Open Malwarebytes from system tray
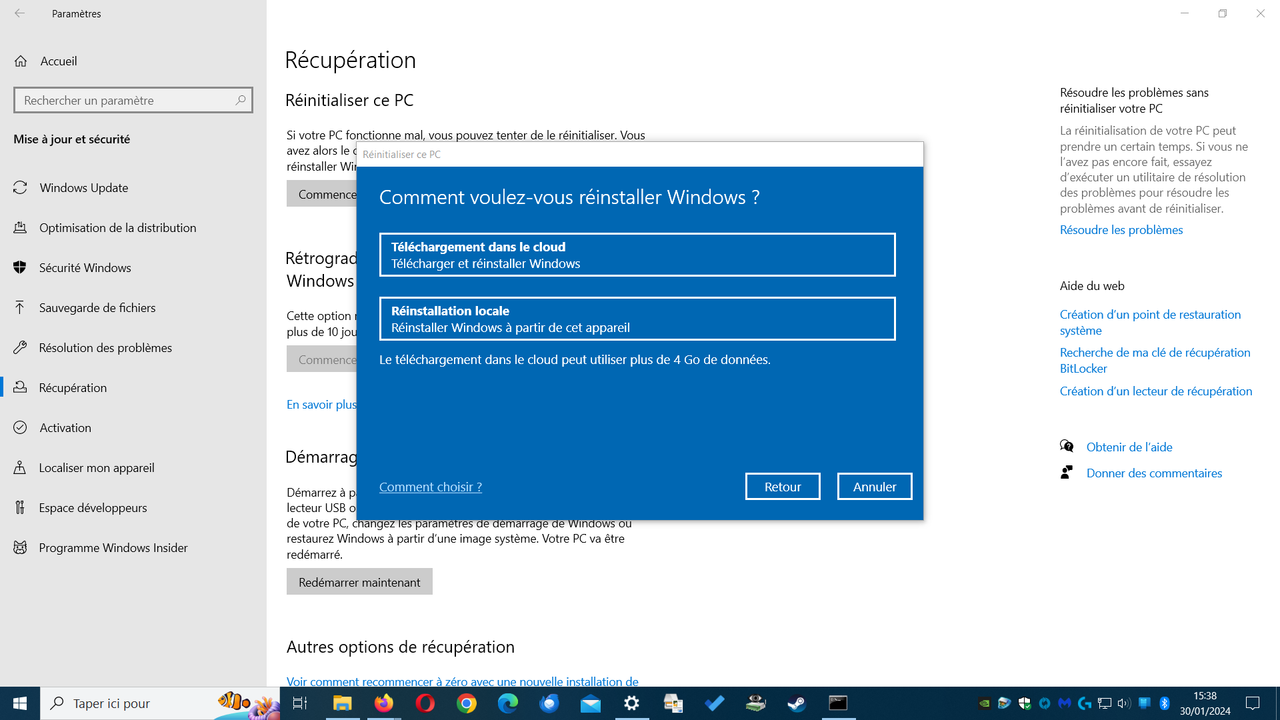The height and width of the screenshot is (720, 1280). click(x=1065, y=703)
